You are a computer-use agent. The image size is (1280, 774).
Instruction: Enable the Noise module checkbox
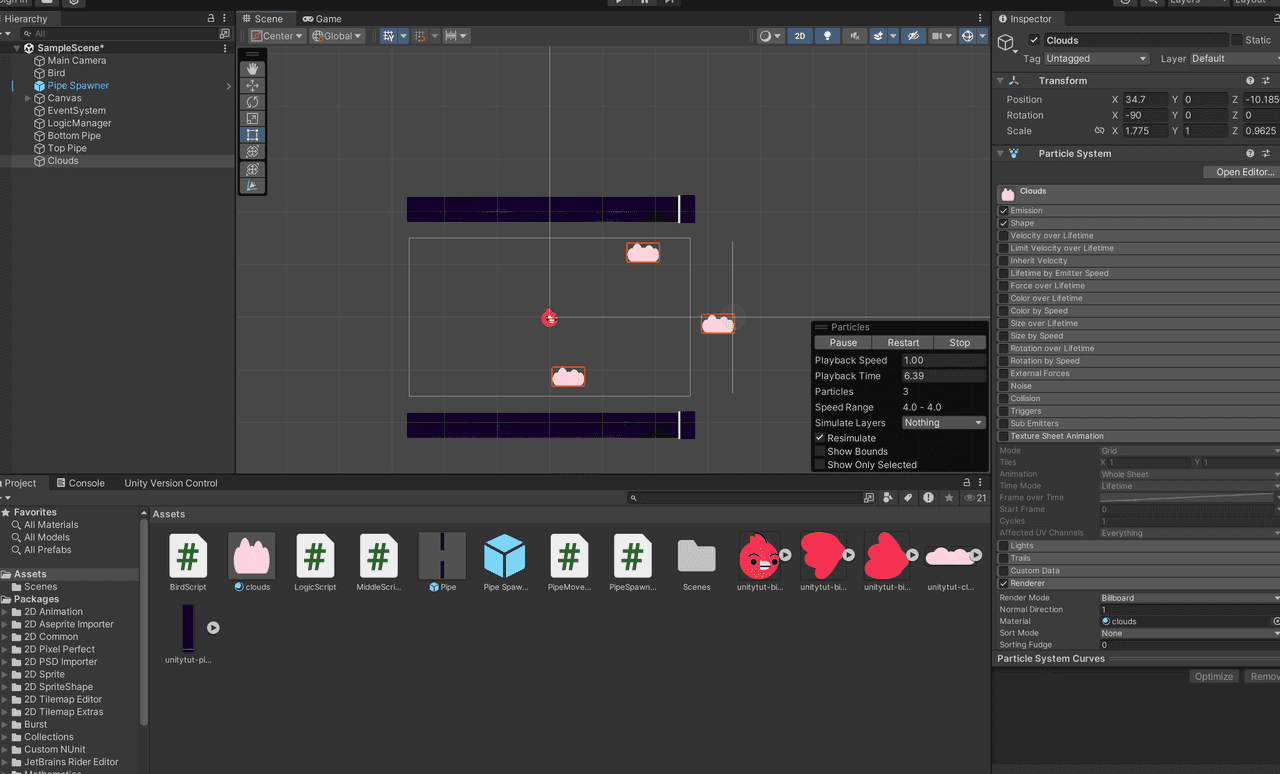point(1004,386)
